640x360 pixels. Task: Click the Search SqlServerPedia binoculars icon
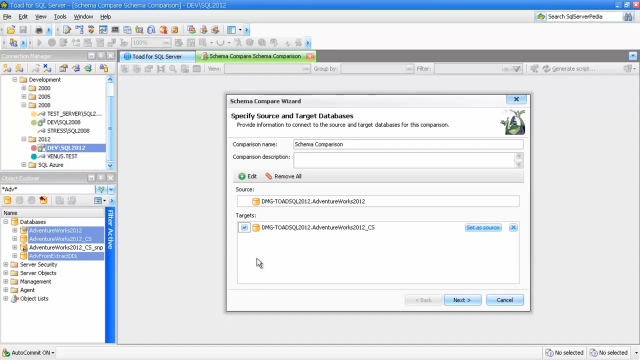628,17
